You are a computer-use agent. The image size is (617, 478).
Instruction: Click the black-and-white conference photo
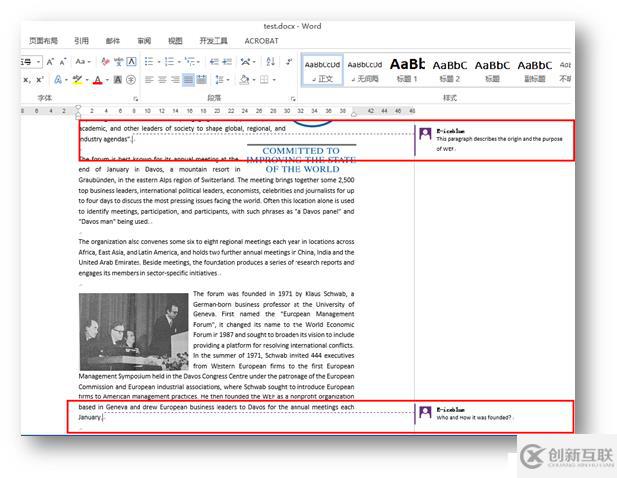tap(133, 331)
